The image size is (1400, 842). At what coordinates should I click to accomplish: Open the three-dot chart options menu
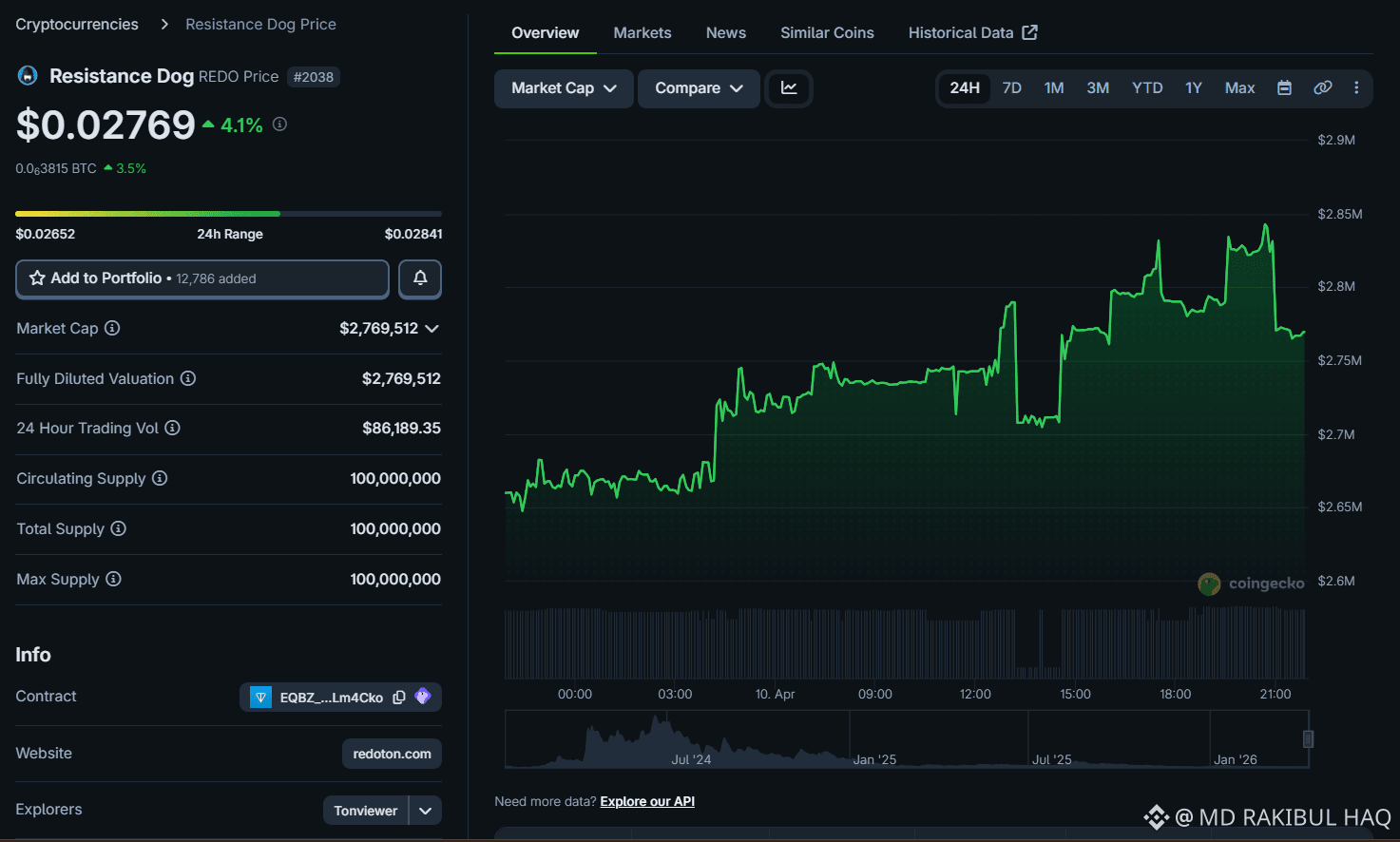pyautogui.click(x=1356, y=88)
